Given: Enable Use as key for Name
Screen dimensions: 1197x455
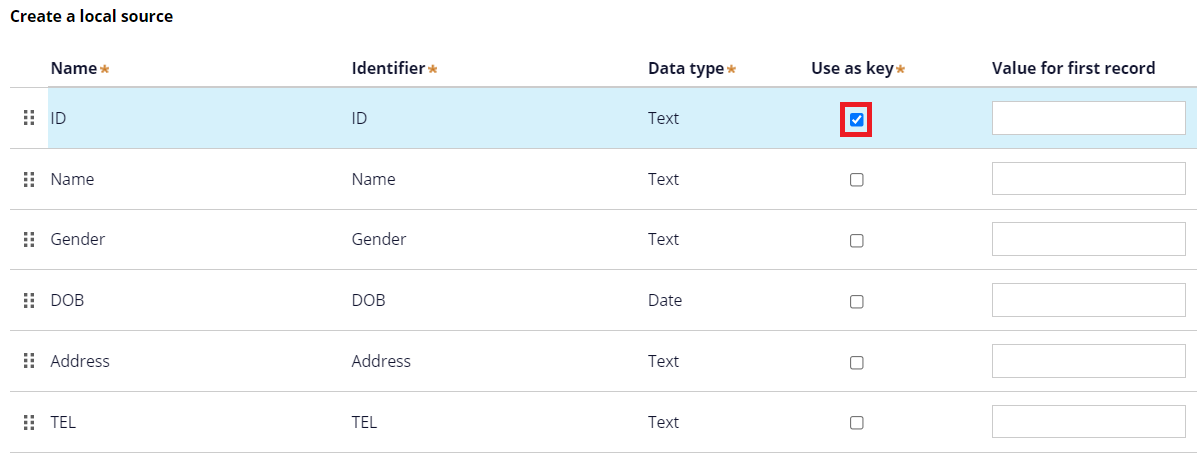Looking at the screenshot, I should 857,180.
